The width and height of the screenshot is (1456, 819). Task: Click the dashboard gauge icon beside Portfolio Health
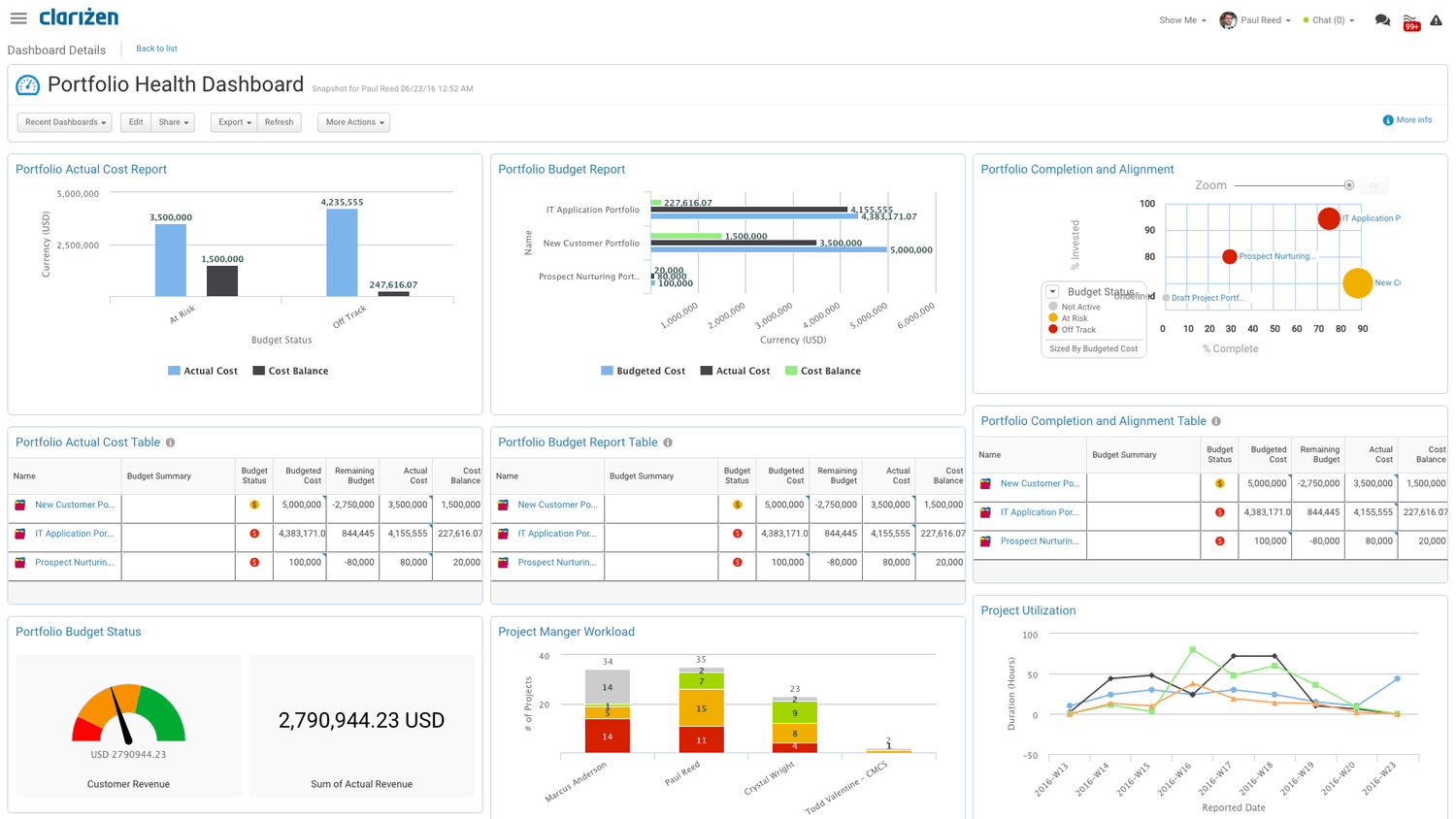click(29, 85)
